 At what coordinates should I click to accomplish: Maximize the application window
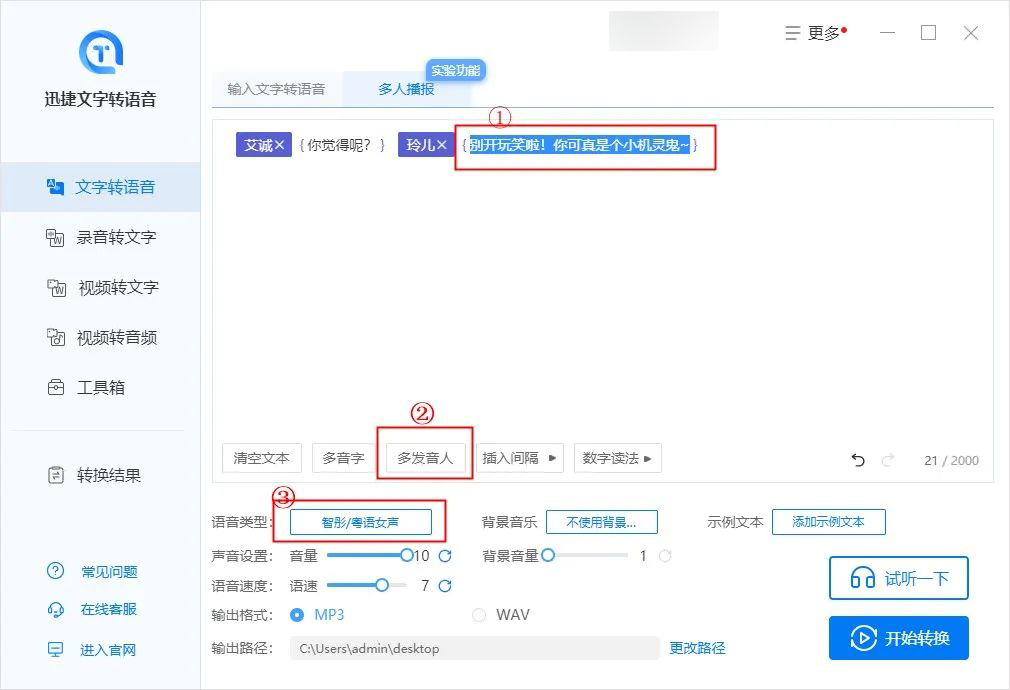coord(928,33)
